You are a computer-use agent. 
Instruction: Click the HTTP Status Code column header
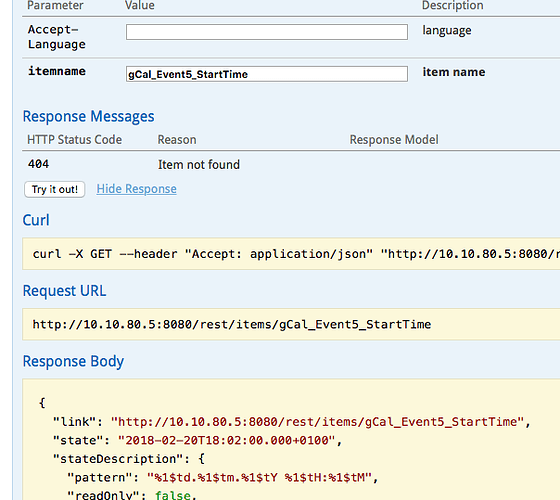coord(75,140)
